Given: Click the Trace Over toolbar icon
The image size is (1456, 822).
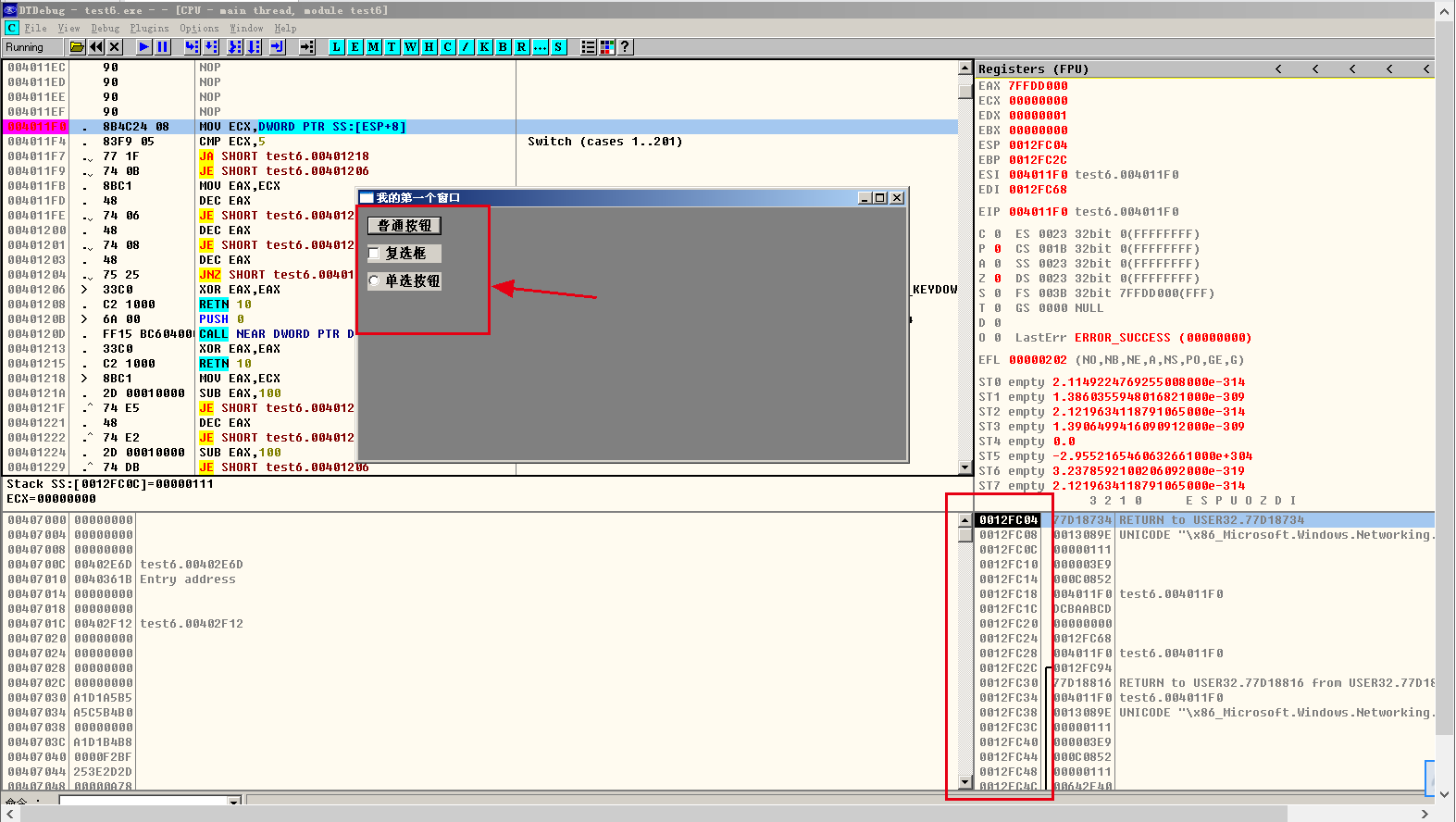Looking at the screenshot, I should point(254,47).
